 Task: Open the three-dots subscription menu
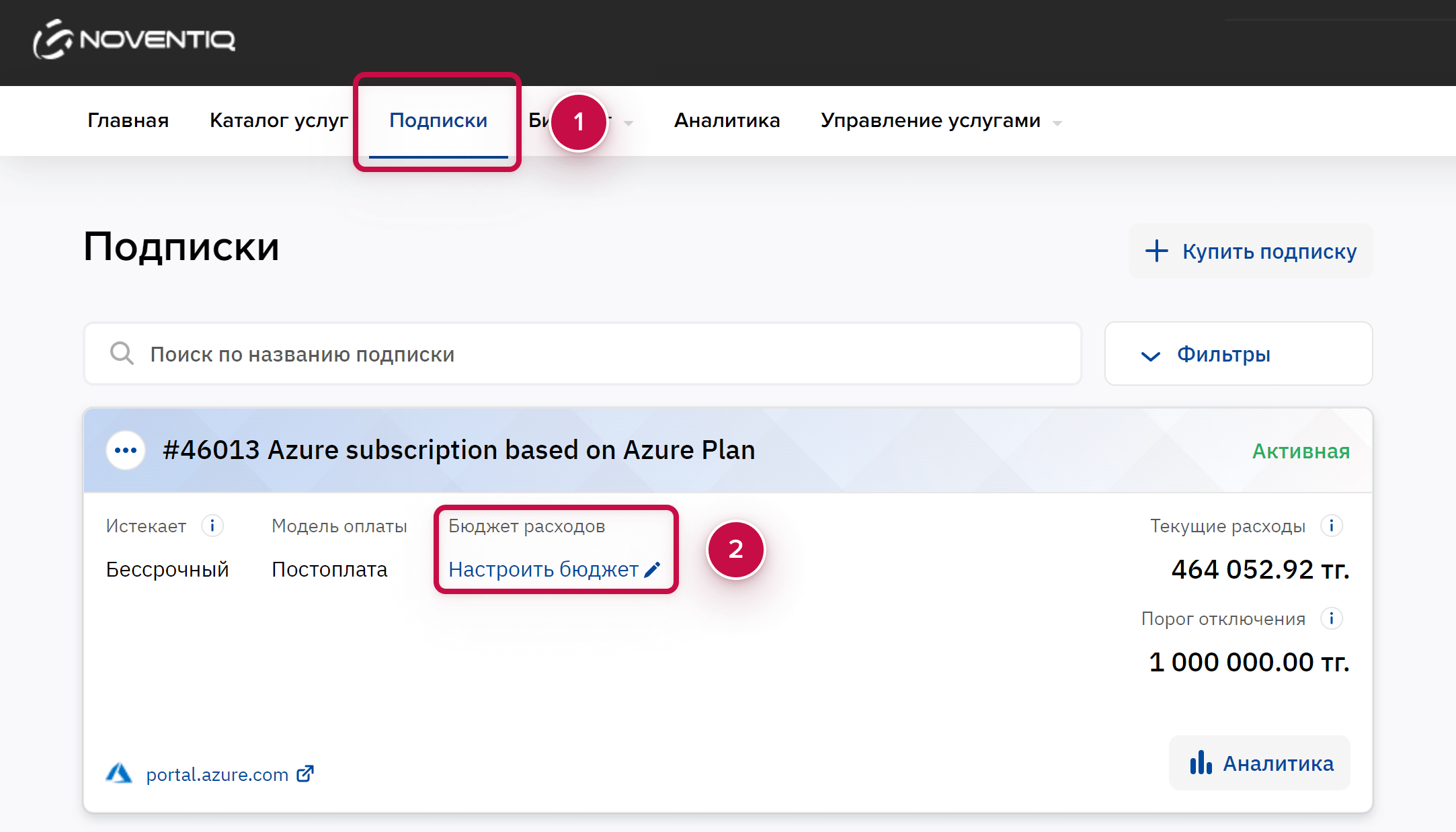126,450
